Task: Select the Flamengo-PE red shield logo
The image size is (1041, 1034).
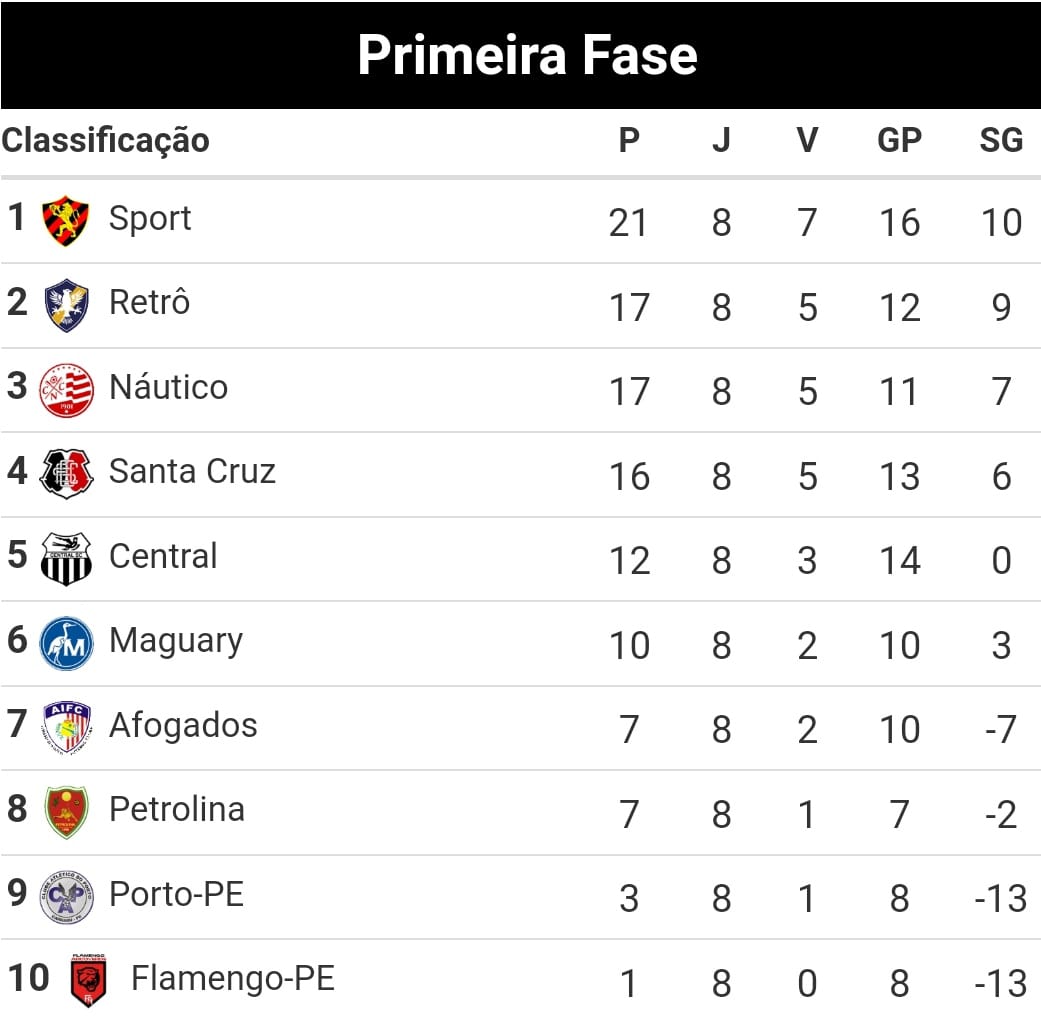Action: [88, 981]
